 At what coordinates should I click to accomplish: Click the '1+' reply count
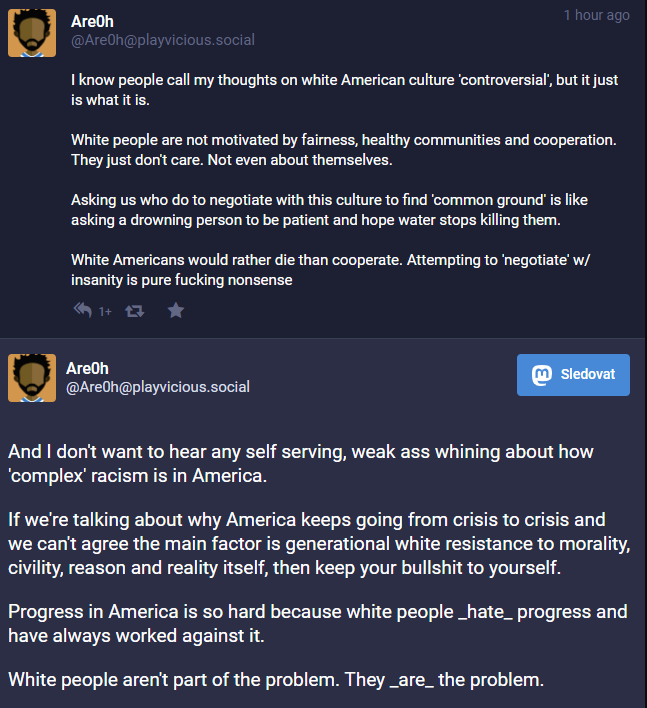pyautogui.click(x=105, y=312)
